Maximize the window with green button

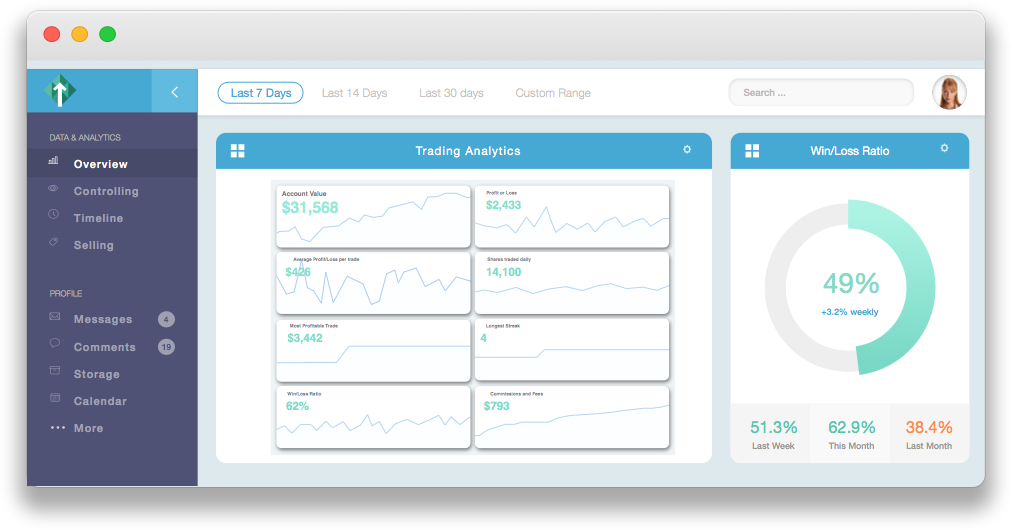coord(107,34)
